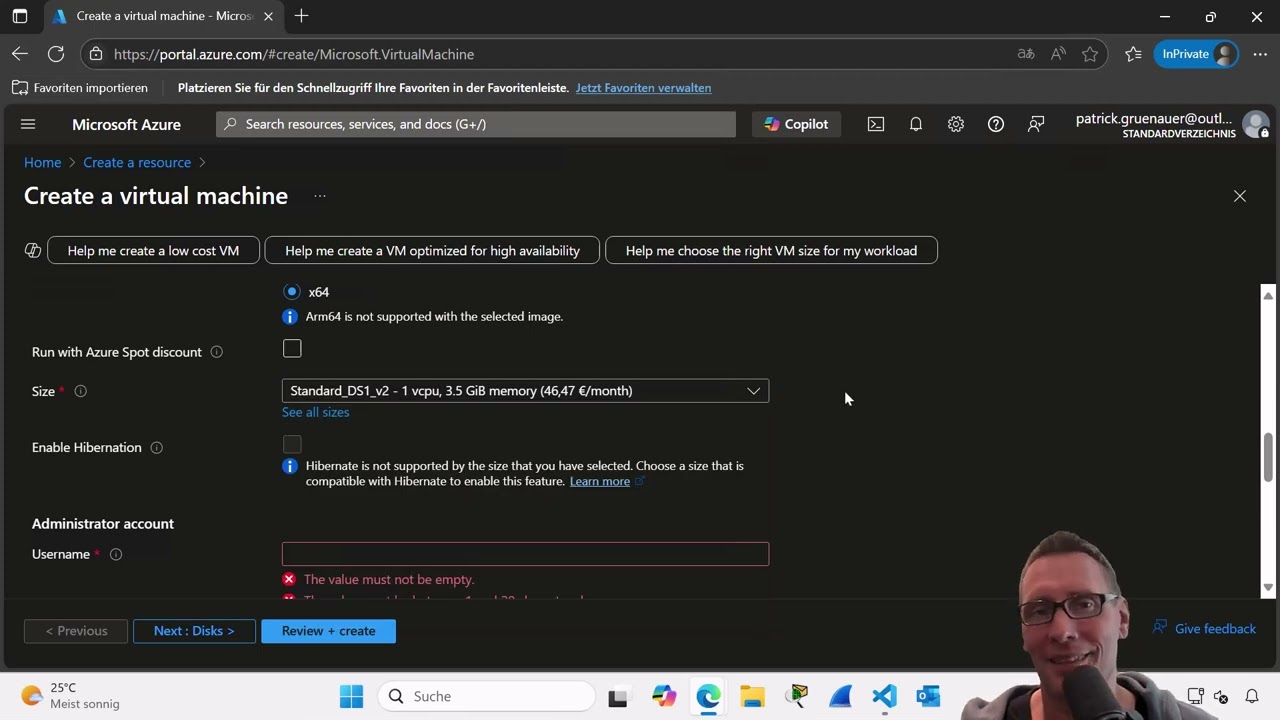
Task: Click the InPrivate profile badge
Action: (1197, 54)
